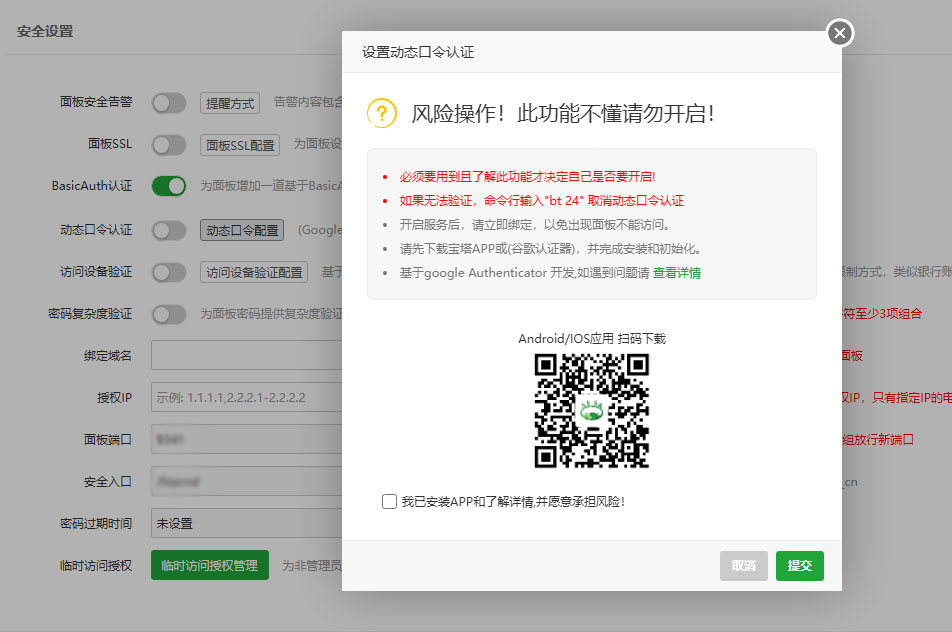Viewport: 952px width, 632px height.
Task: Toggle the 面板安全告警 switch
Action: 169,103
